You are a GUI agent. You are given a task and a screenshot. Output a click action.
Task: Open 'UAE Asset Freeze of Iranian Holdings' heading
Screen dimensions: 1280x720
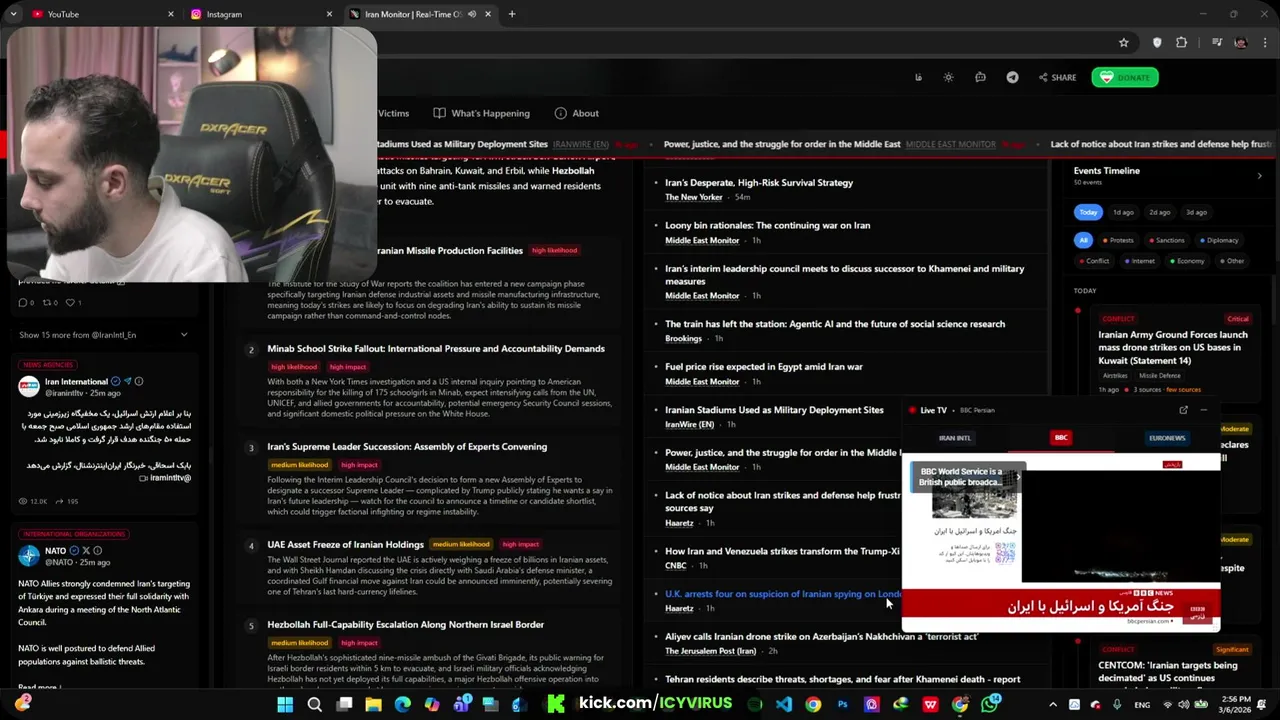345,545
